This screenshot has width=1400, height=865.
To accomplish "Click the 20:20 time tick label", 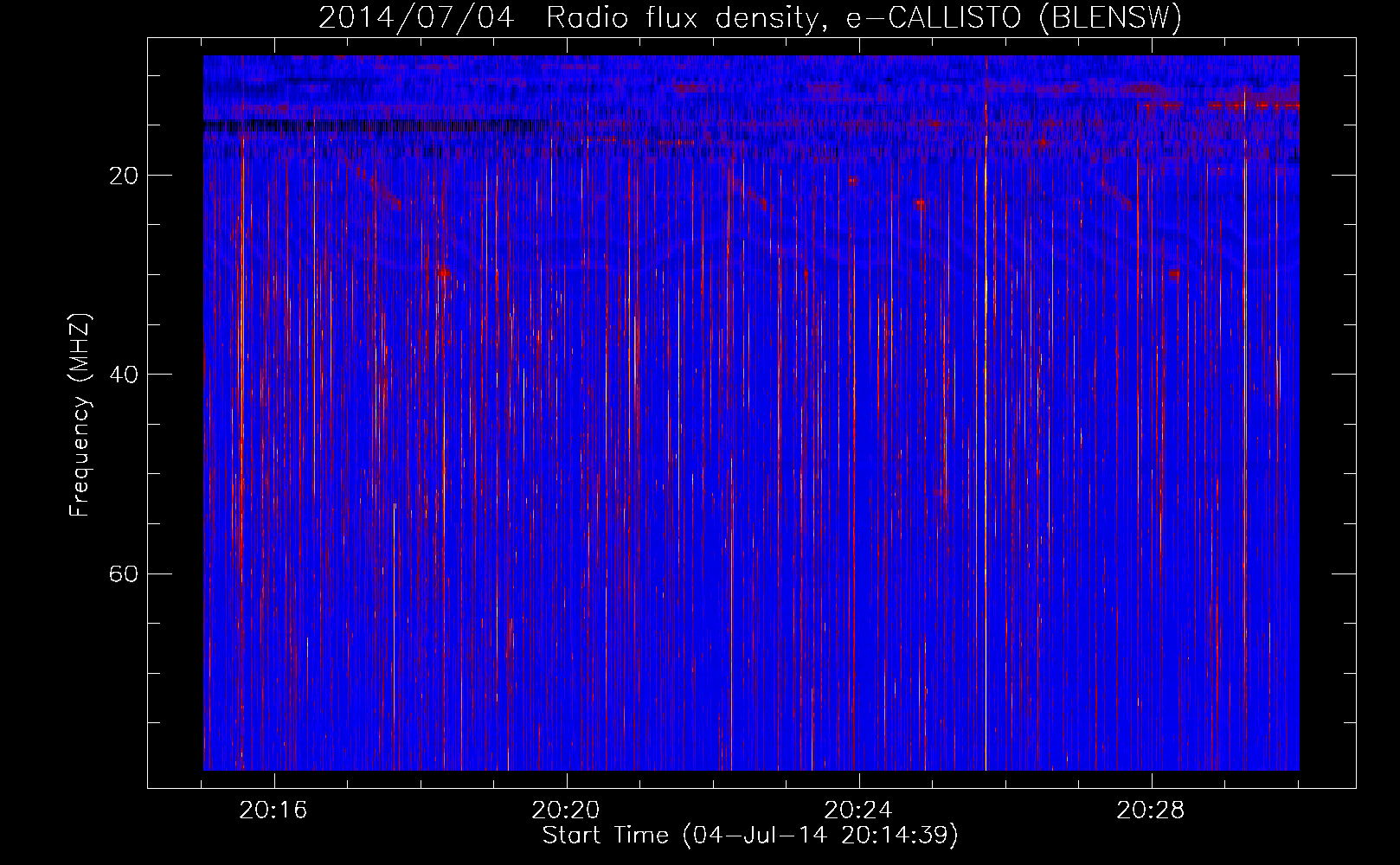I will tap(567, 811).
